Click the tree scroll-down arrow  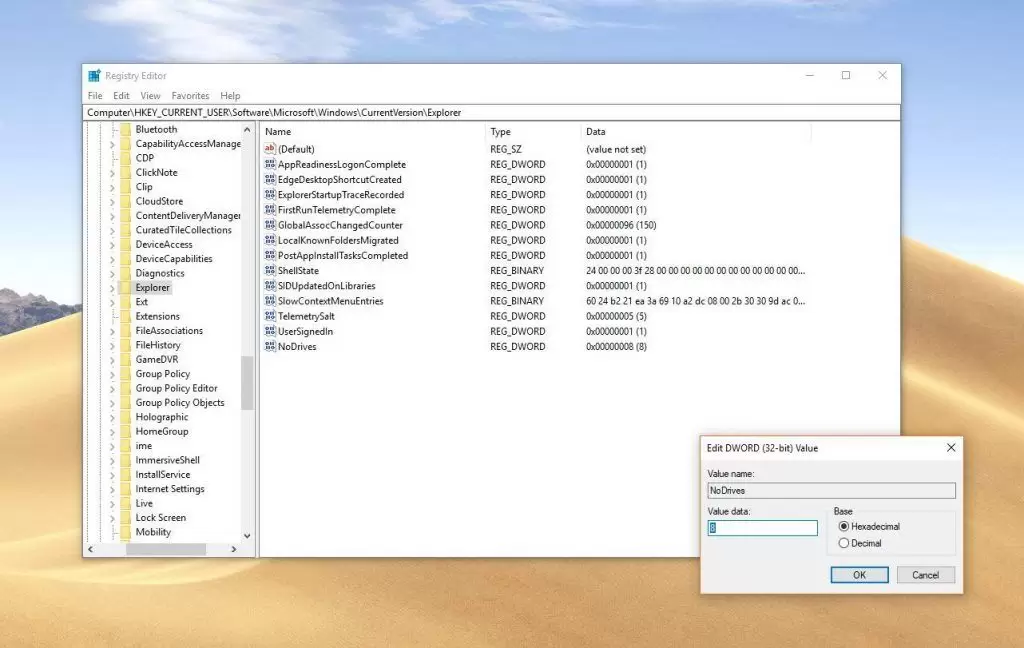point(247,536)
